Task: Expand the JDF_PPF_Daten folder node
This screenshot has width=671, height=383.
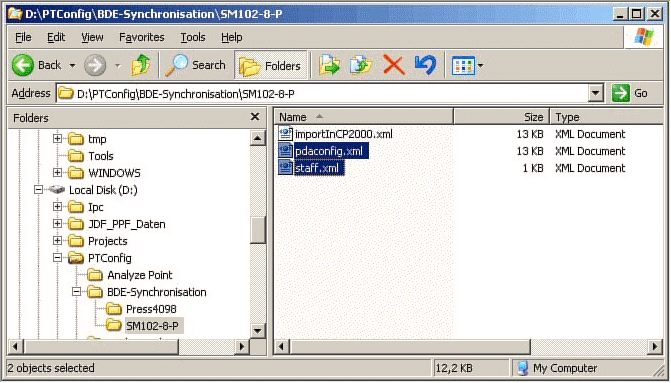Action: click(x=57, y=224)
